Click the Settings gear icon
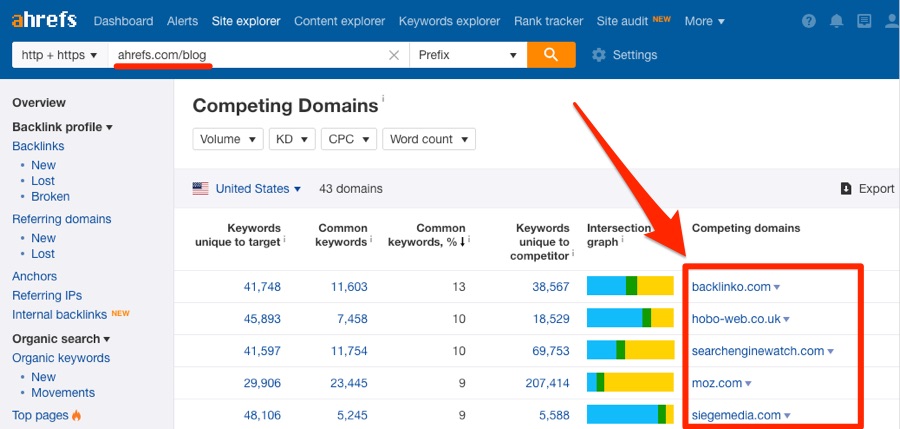 pos(599,55)
